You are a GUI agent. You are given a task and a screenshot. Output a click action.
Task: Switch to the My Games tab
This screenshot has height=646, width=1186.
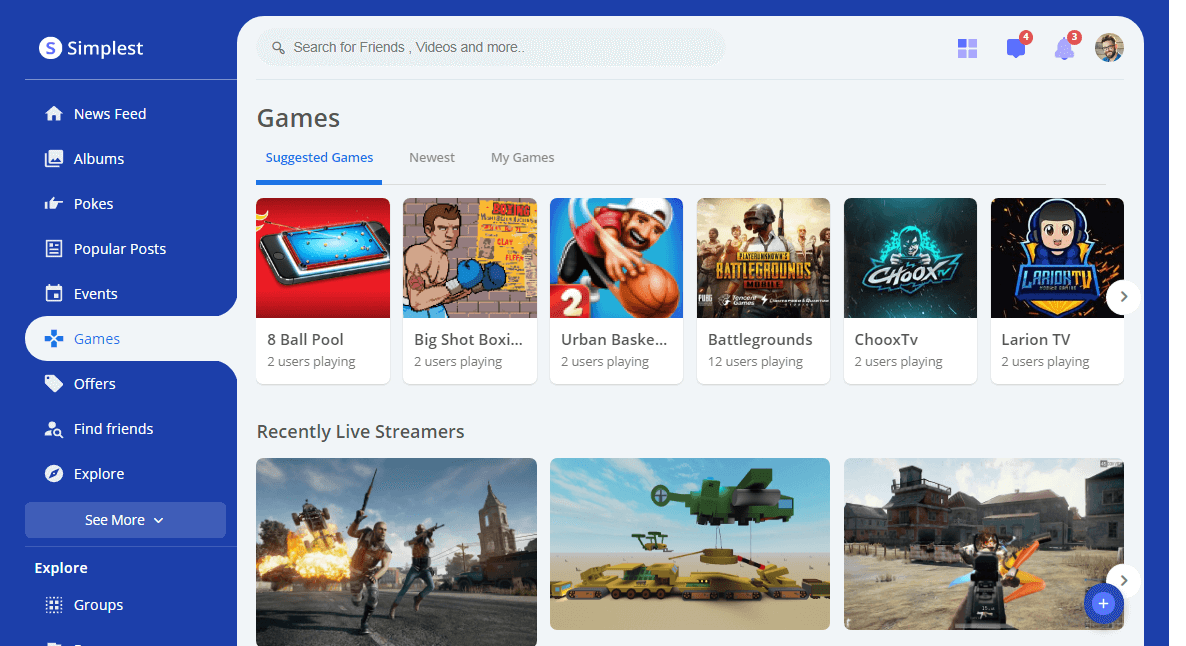coord(522,158)
